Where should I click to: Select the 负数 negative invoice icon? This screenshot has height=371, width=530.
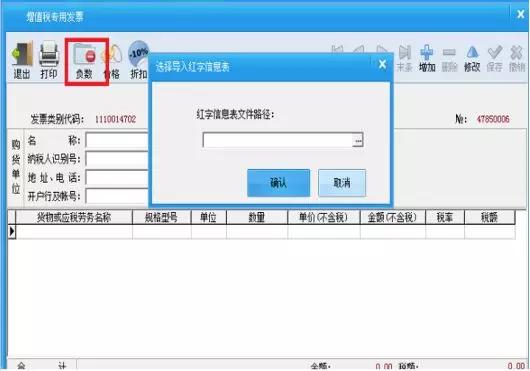coord(85,61)
